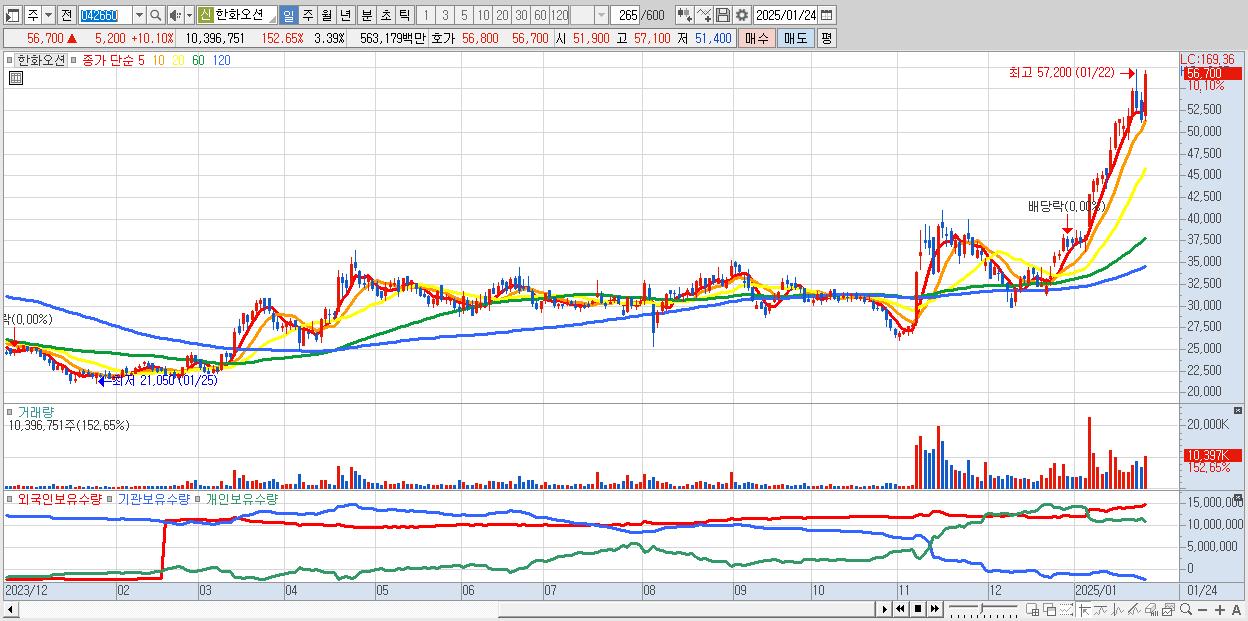Choose the 30 interval button
The image size is (1248, 621).
[x=521, y=15]
